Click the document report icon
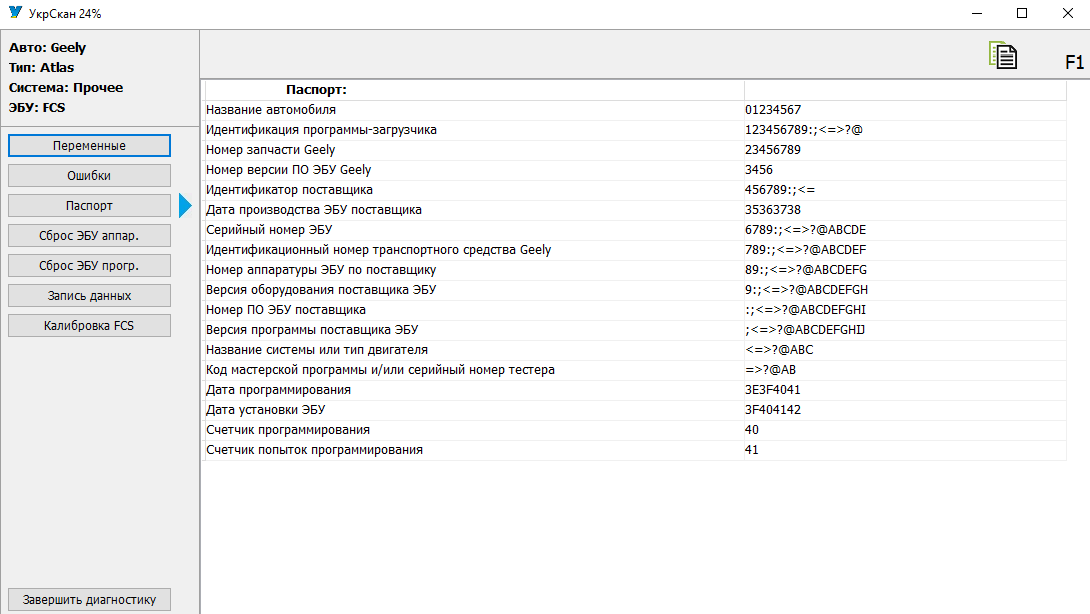This screenshot has width=1090, height=614. tap(1003, 55)
